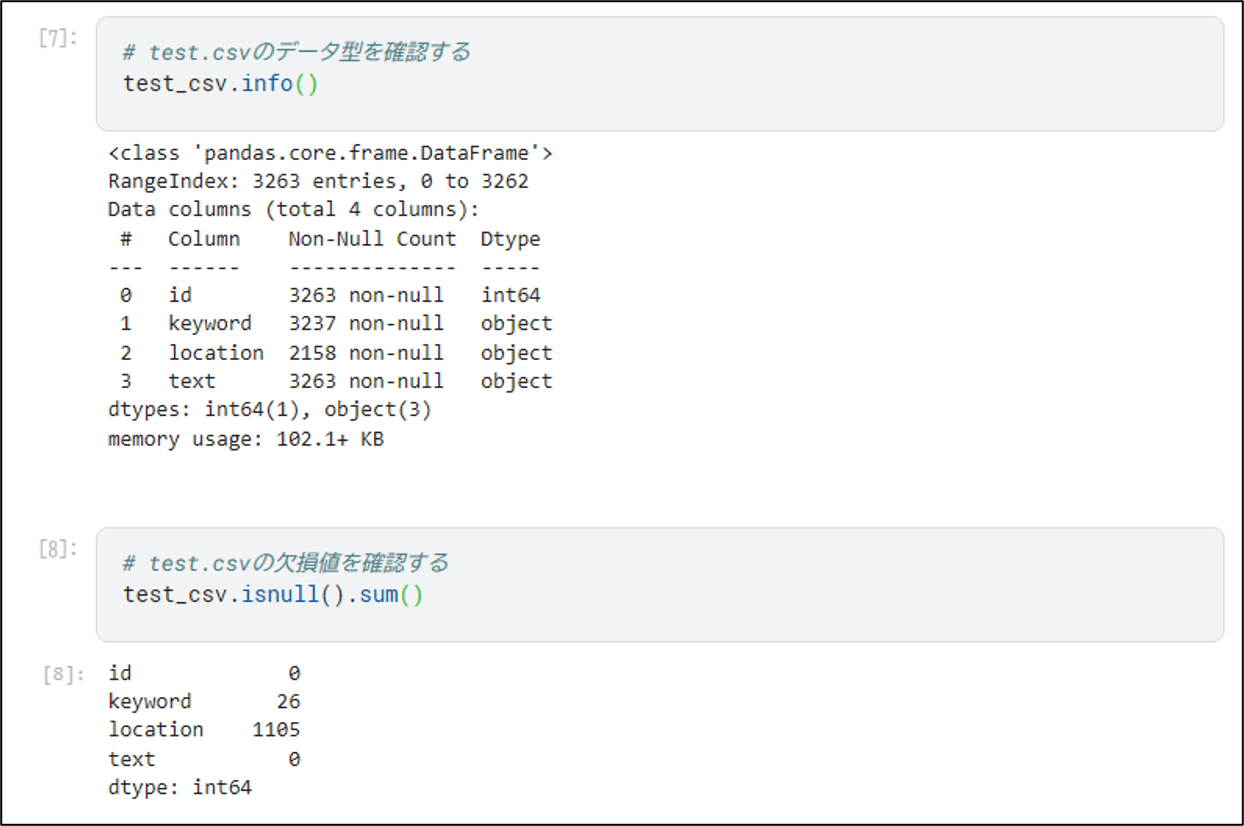Click the test.csvの欠損値を確認する comment
The image size is (1244, 826).
[286, 563]
